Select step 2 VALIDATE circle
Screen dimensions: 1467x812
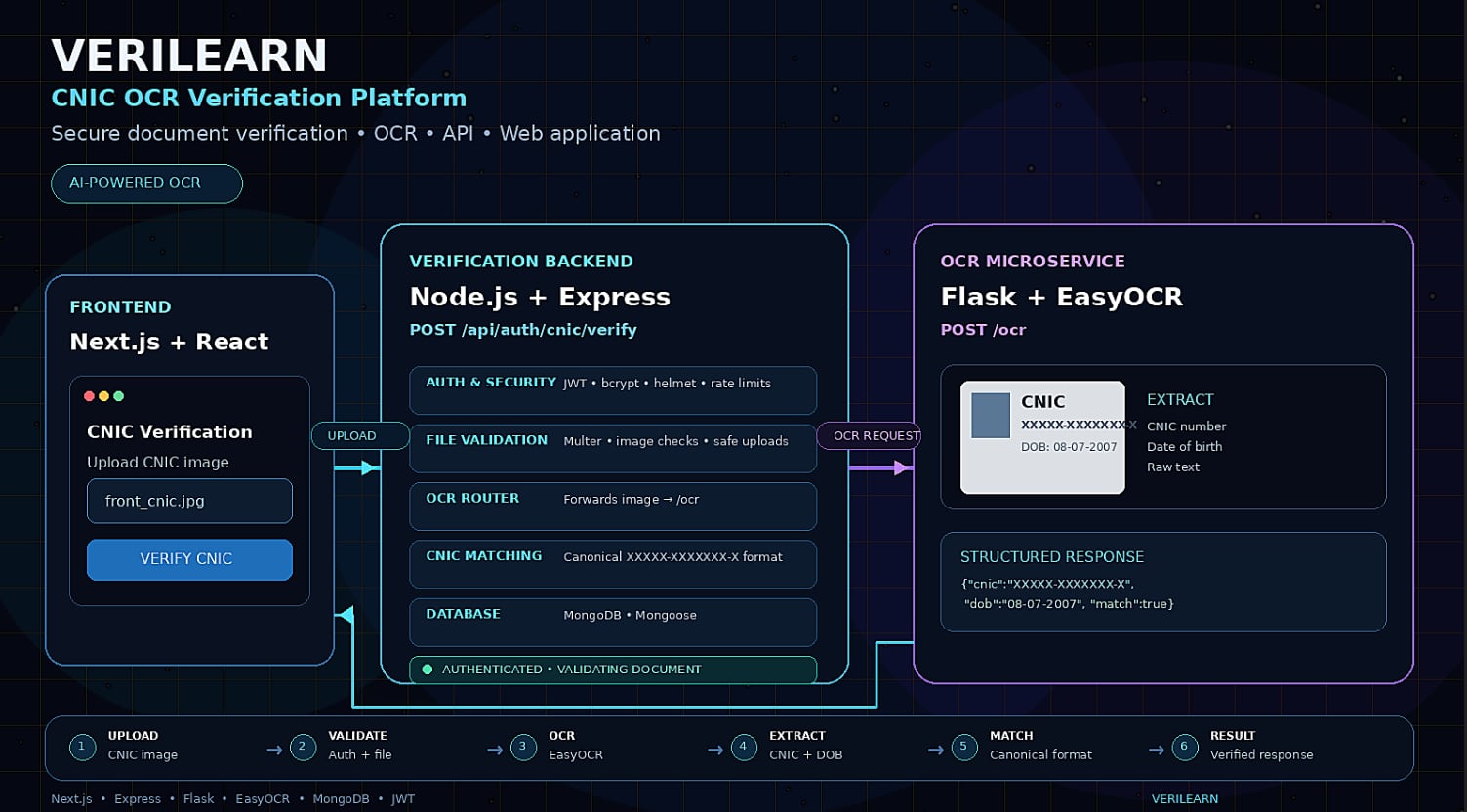pos(303,747)
